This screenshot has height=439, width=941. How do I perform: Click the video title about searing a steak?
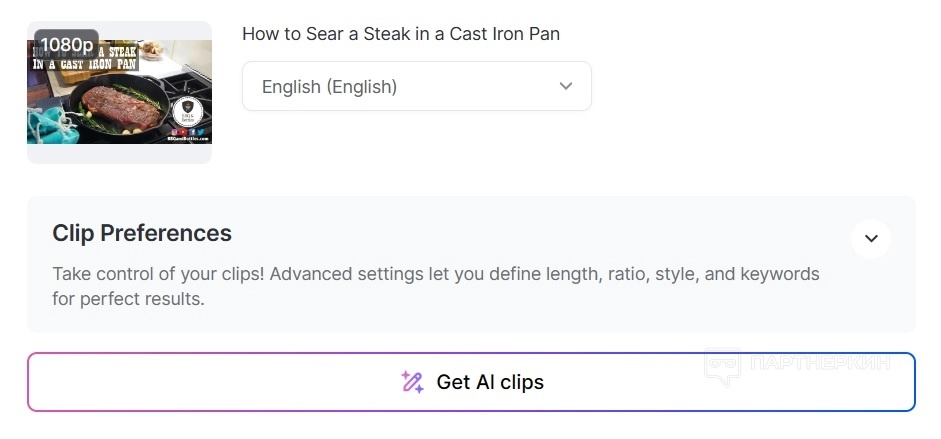pos(401,34)
